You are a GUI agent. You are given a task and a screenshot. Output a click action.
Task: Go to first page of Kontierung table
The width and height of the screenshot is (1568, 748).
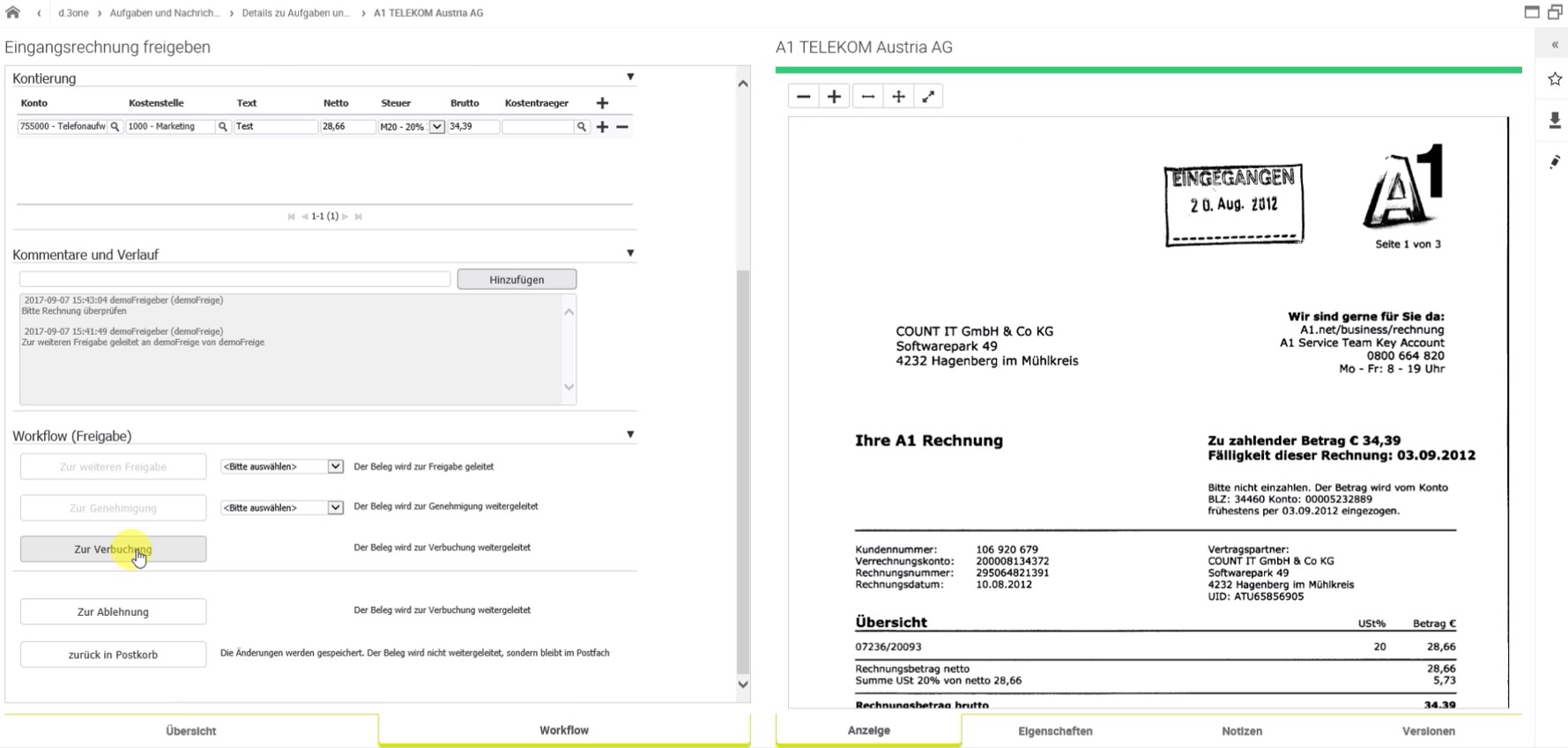(291, 217)
